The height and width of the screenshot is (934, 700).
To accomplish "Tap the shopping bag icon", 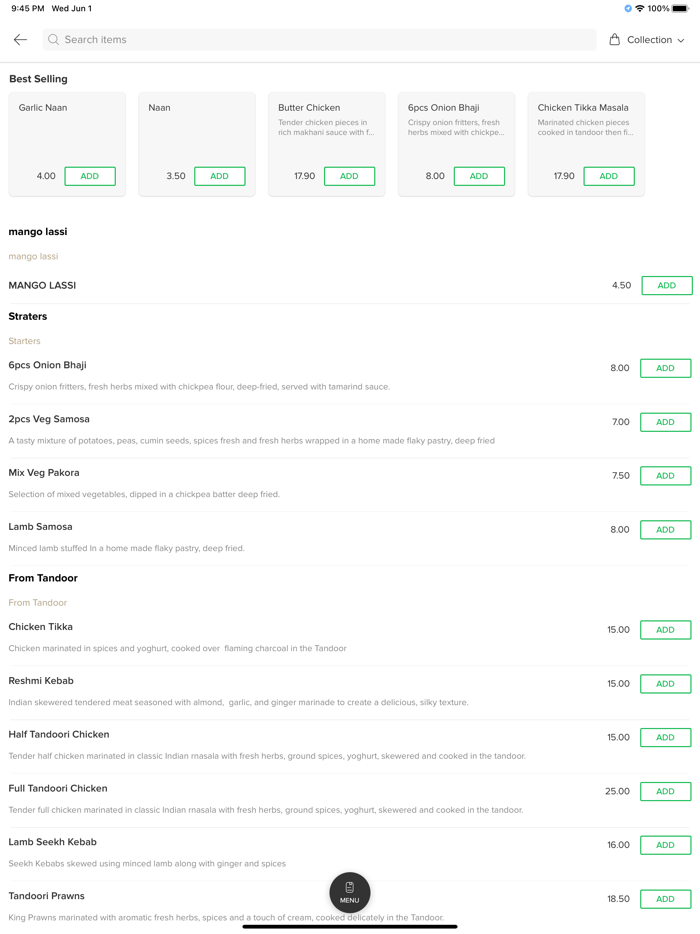I will 615,40.
